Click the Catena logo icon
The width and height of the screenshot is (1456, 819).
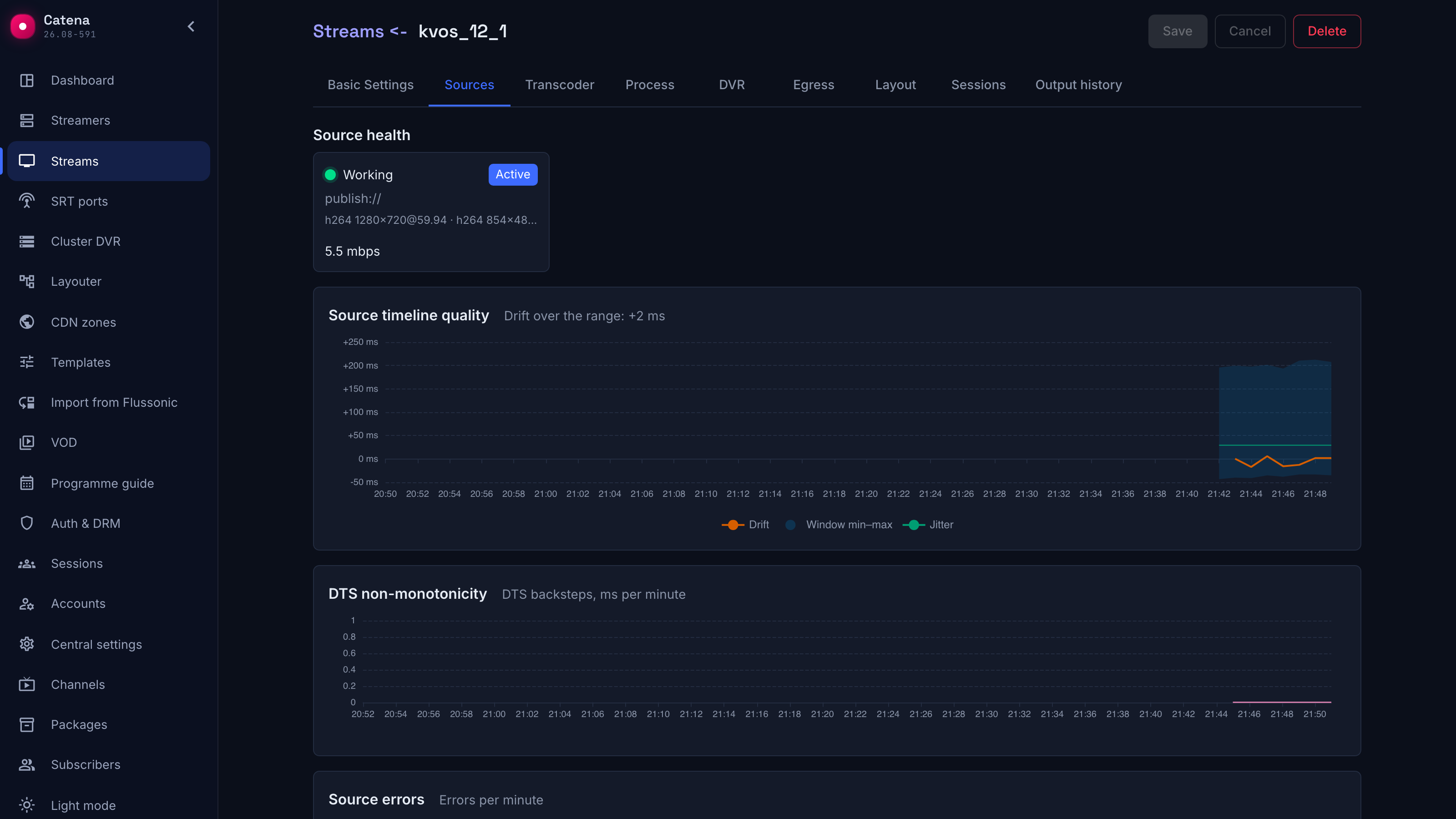23,26
